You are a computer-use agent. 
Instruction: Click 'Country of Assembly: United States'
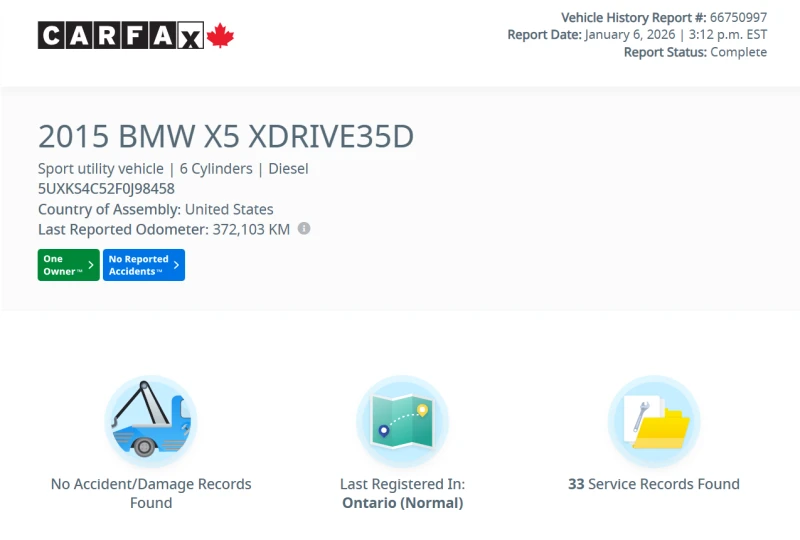pos(156,209)
